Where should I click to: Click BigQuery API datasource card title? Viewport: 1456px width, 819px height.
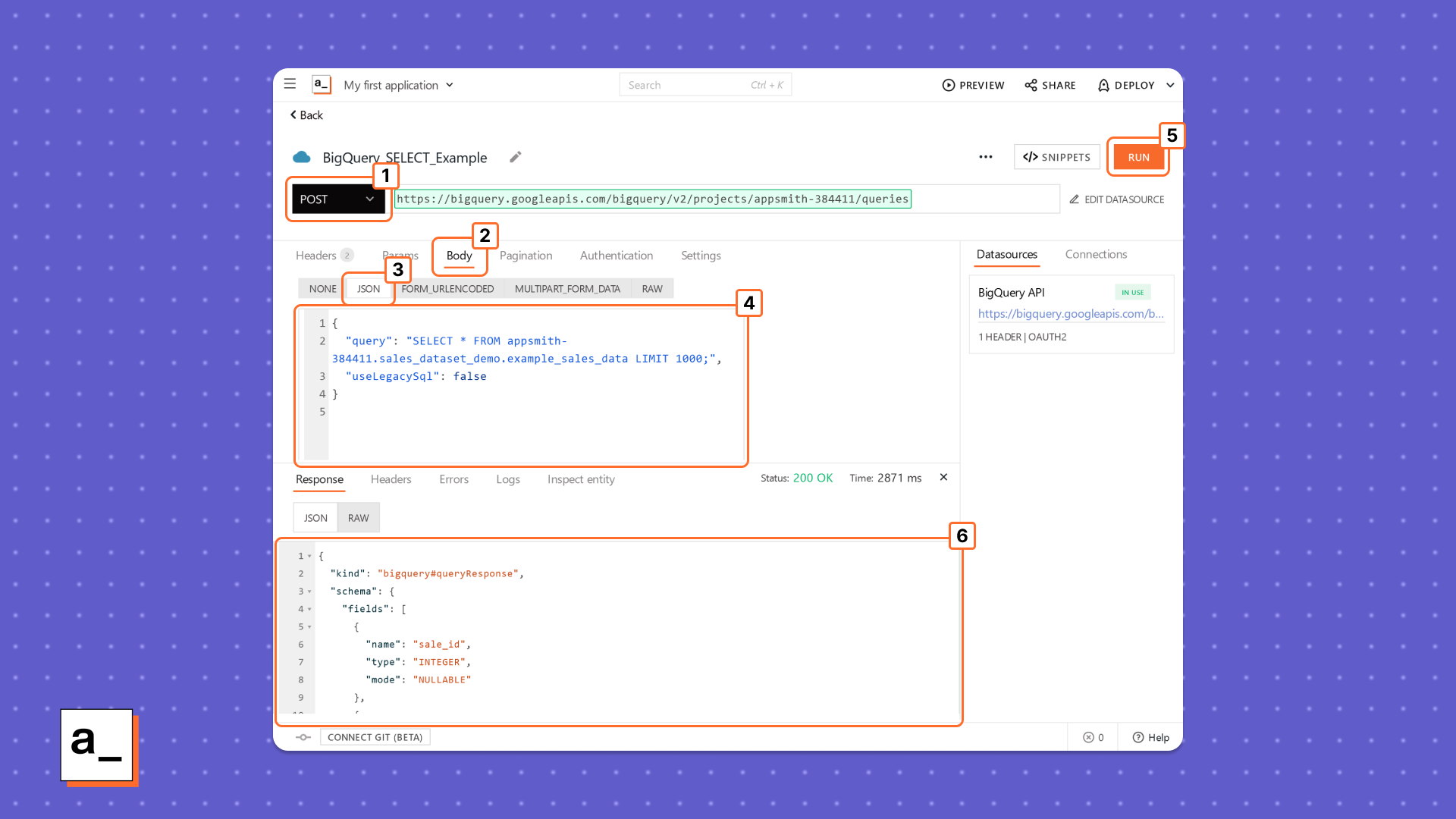pyautogui.click(x=1011, y=293)
